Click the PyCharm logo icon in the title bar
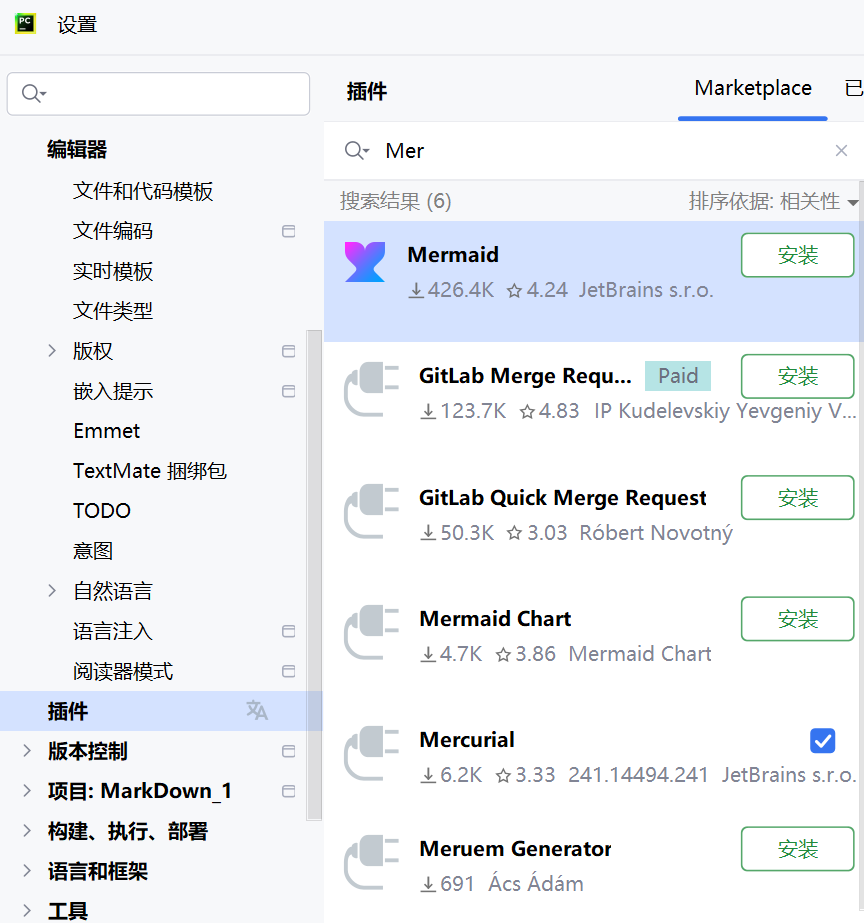The width and height of the screenshot is (864, 923). pyautogui.click(x=25, y=24)
